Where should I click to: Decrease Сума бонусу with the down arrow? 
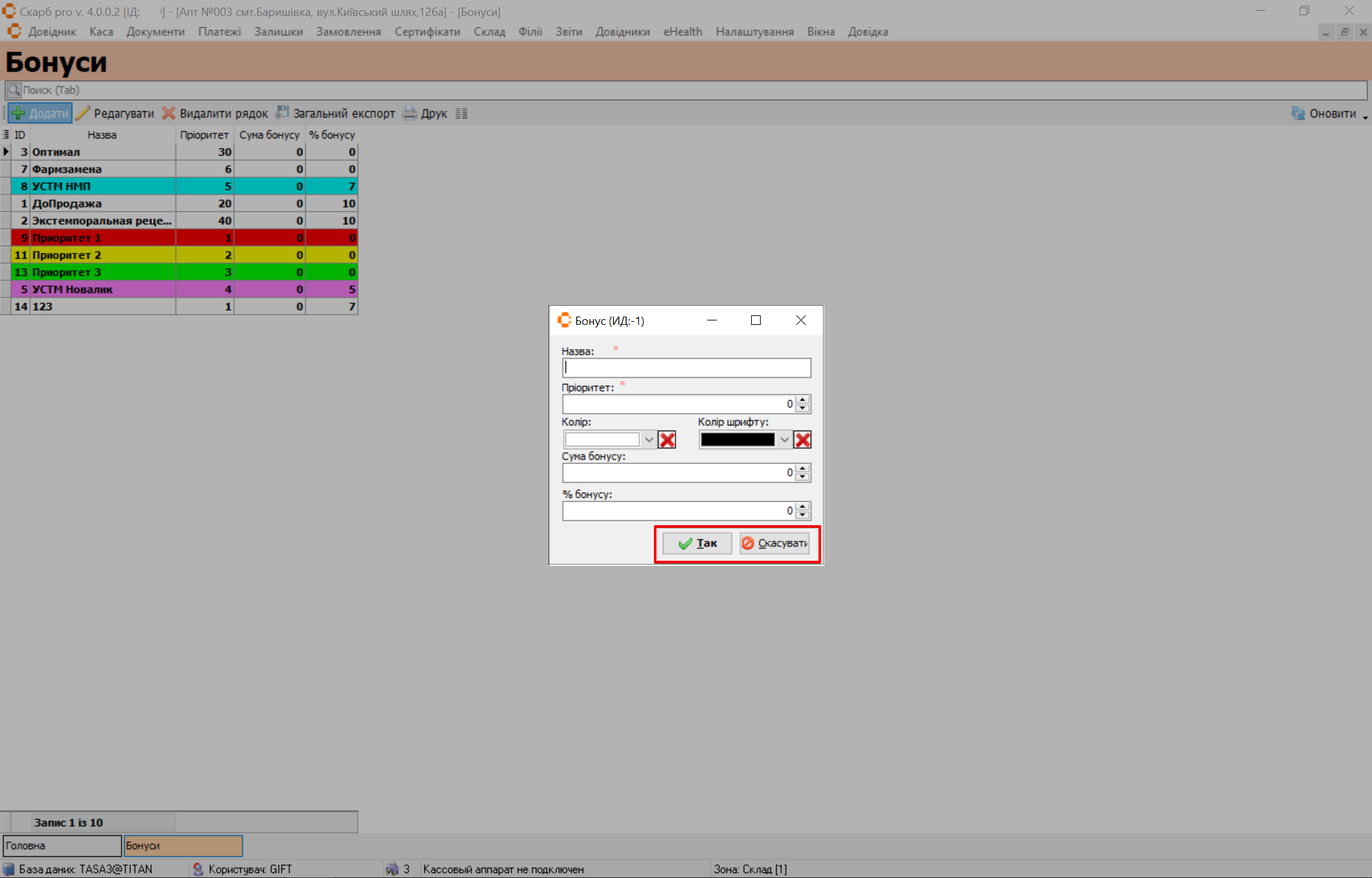pos(803,477)
